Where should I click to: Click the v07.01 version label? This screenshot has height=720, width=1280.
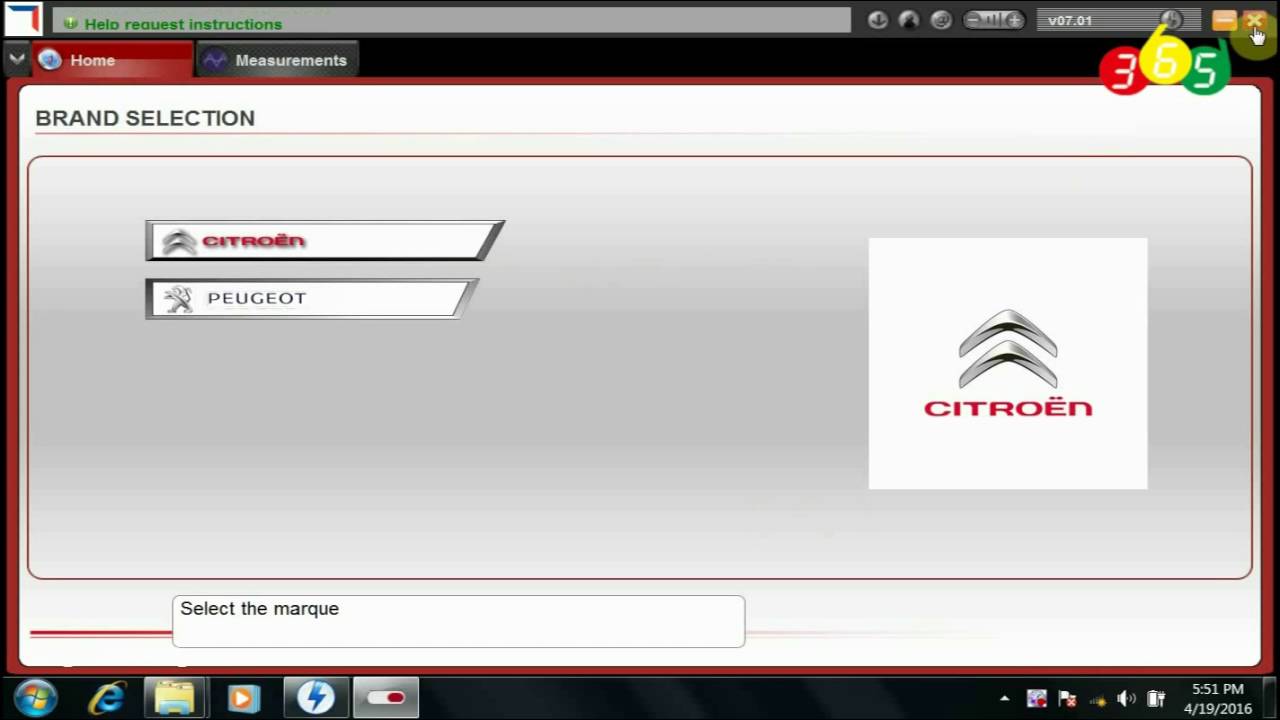click(x=1070, y=20)
